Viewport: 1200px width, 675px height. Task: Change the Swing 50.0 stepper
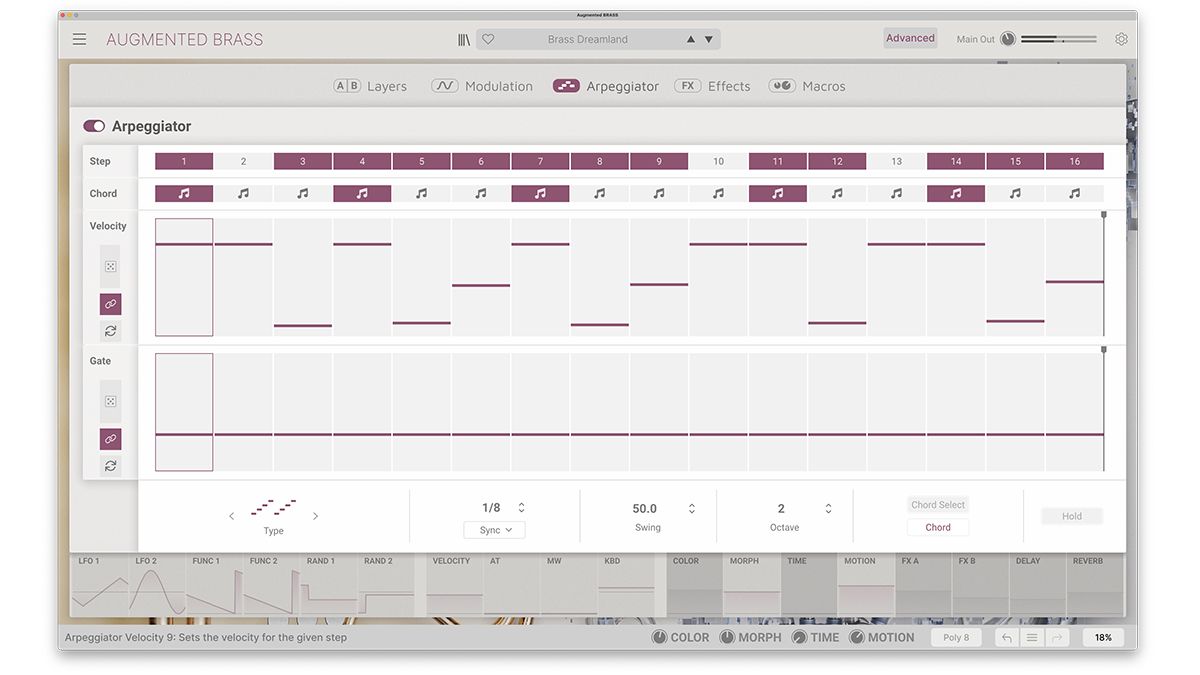tap(691, 508)
